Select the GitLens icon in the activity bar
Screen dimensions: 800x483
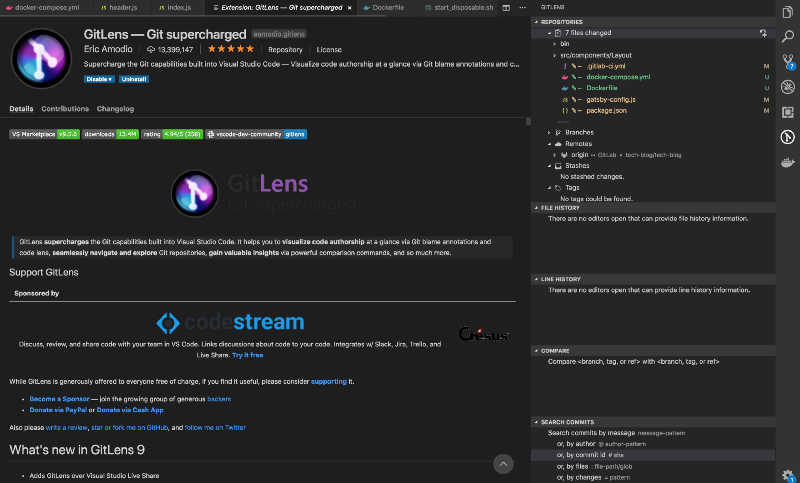787,137
